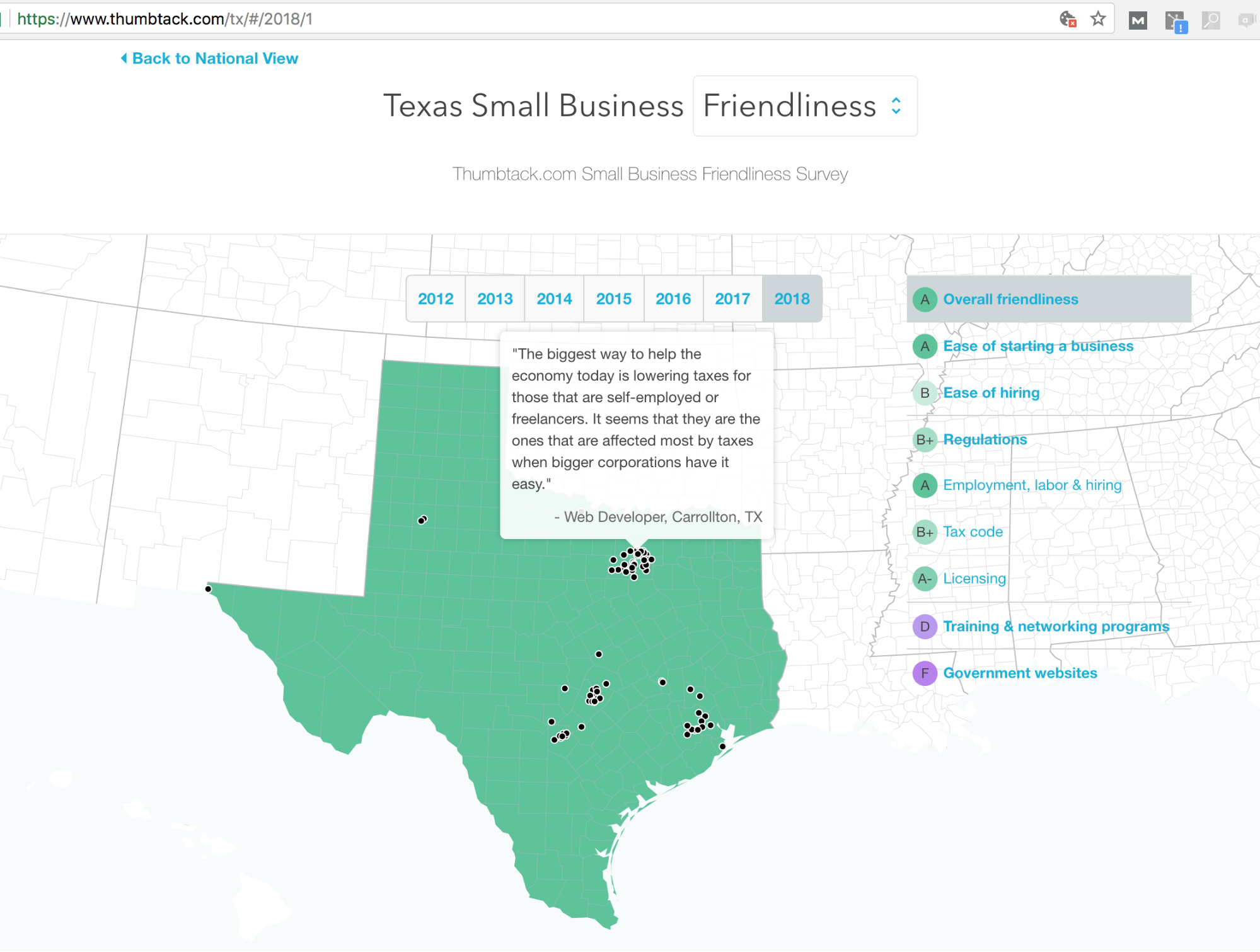1260x952 pixels.
Task: Go Back to National View
Action: pos(214,59)
